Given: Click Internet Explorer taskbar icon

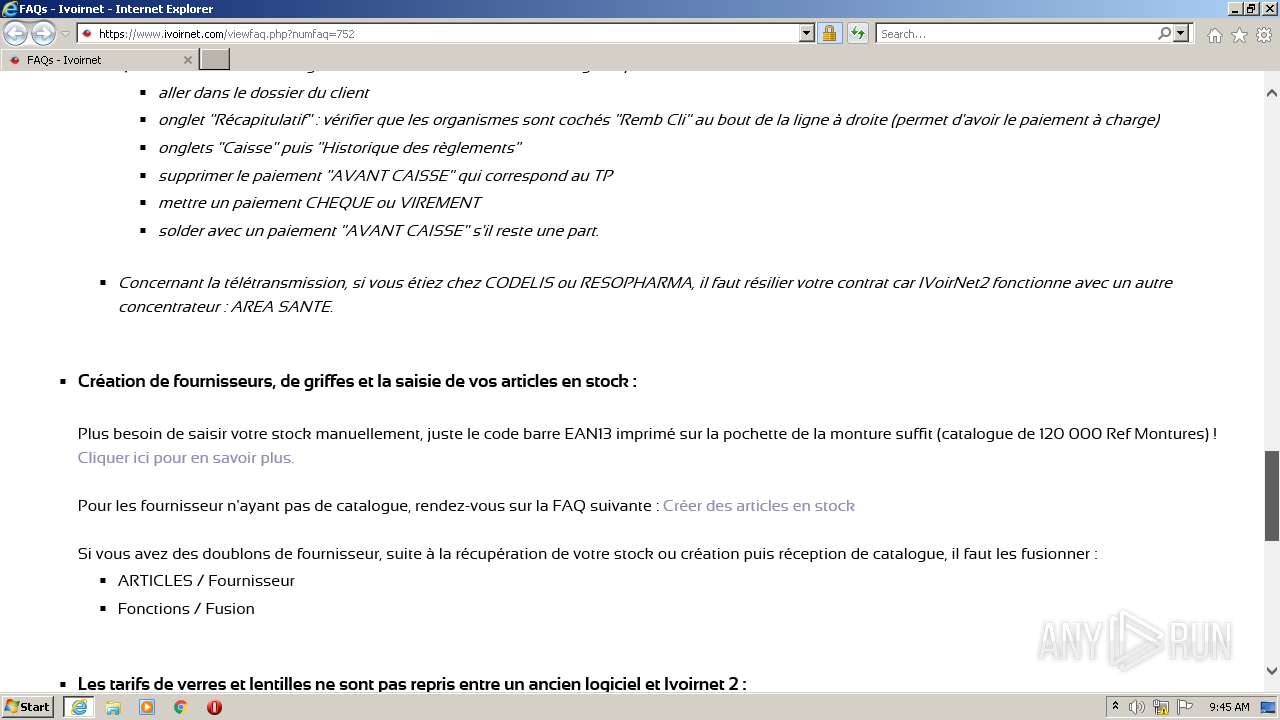Looking at the screenshot, I should [x=79, y=707].
